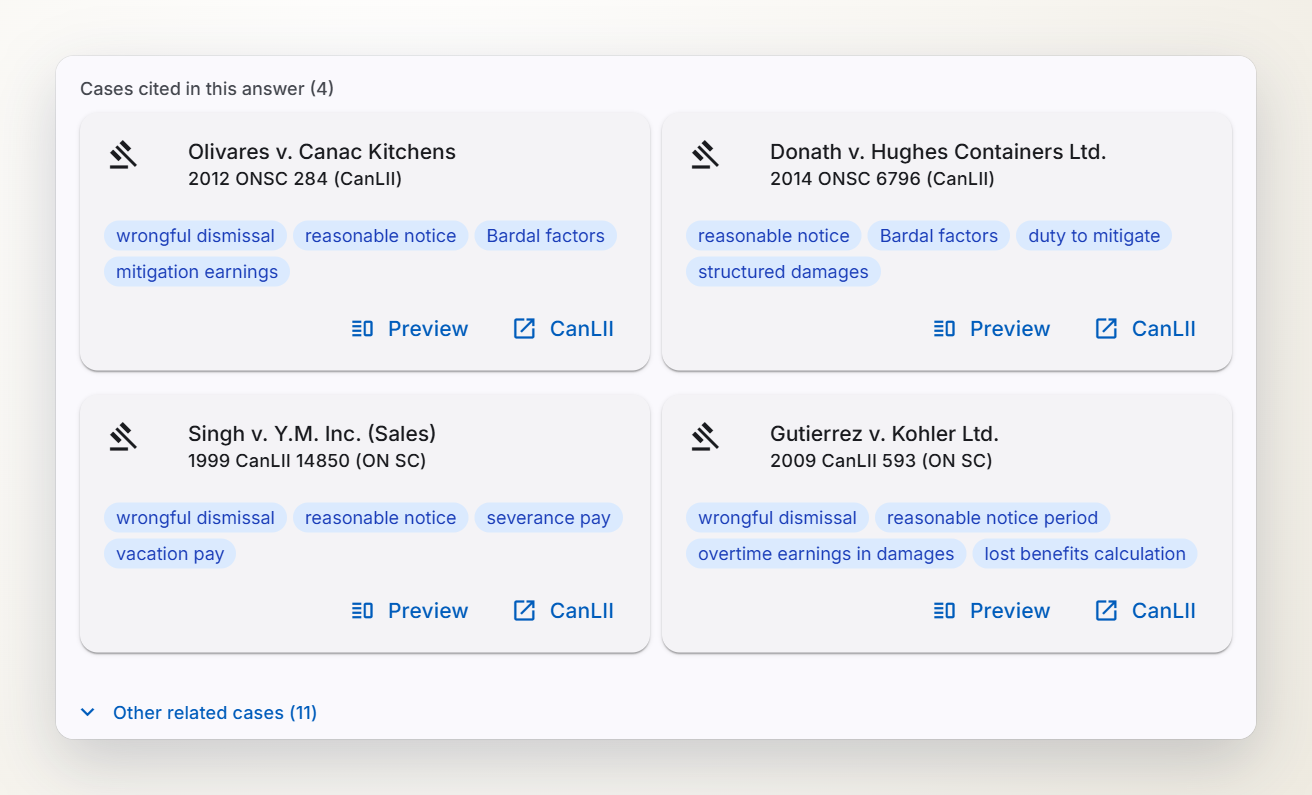Click the title 'Olivares v. Canac Kitchens'

point(322,152)
